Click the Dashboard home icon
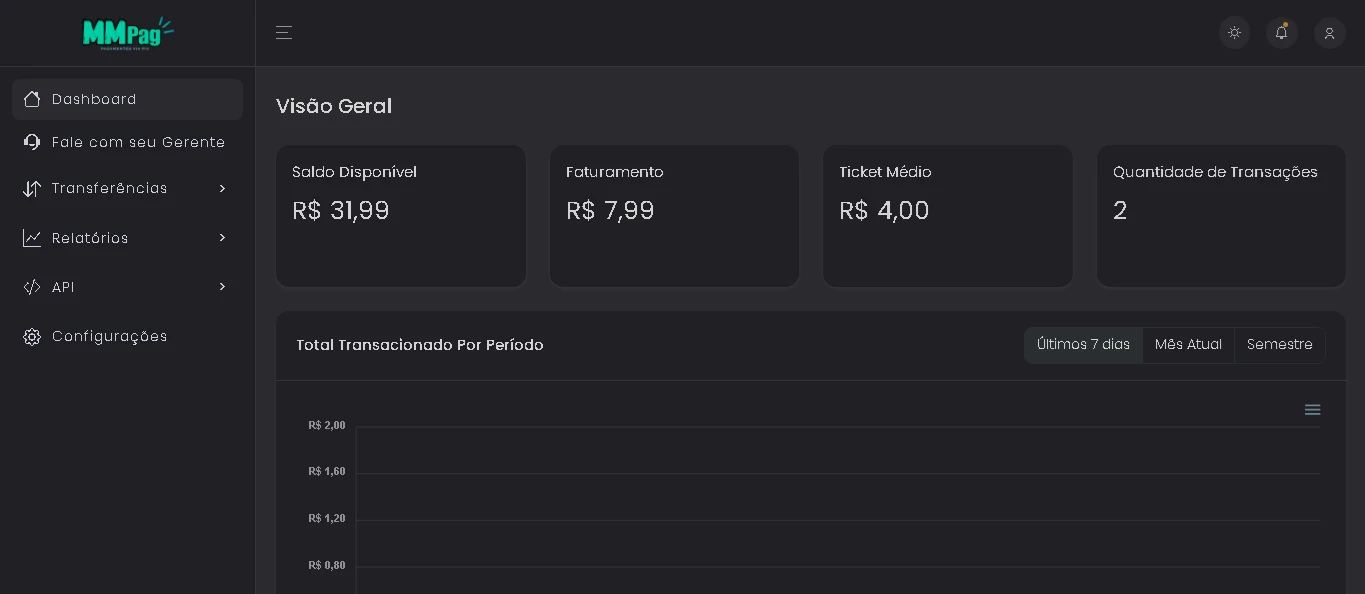The height and width of the screenshot is (594, 1365). coord(32,99)
